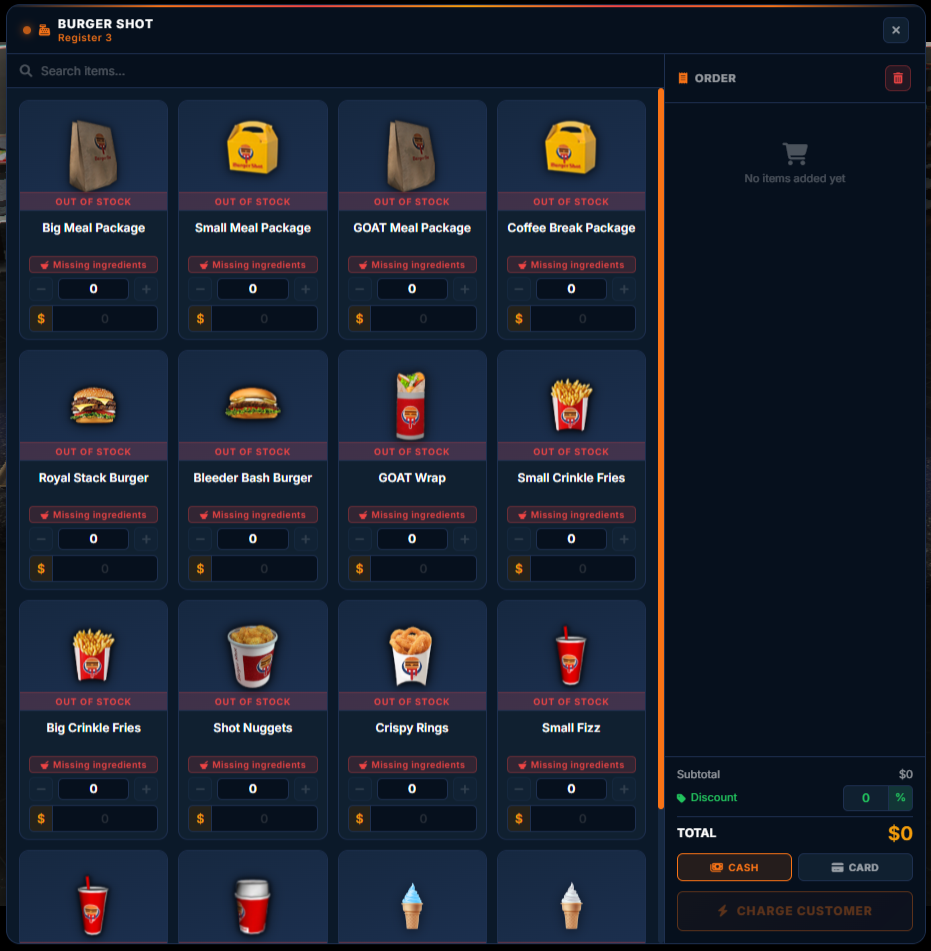Increase Small Fizz quantity with plus

point(624,789)
